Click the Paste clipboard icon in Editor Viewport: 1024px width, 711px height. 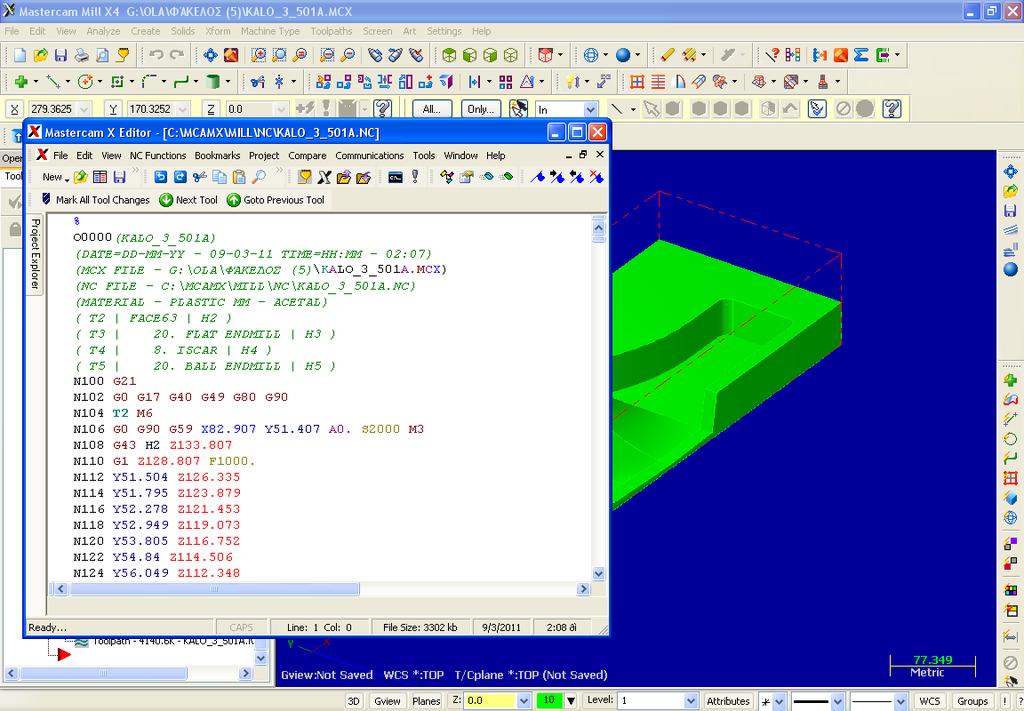[240, 177]
